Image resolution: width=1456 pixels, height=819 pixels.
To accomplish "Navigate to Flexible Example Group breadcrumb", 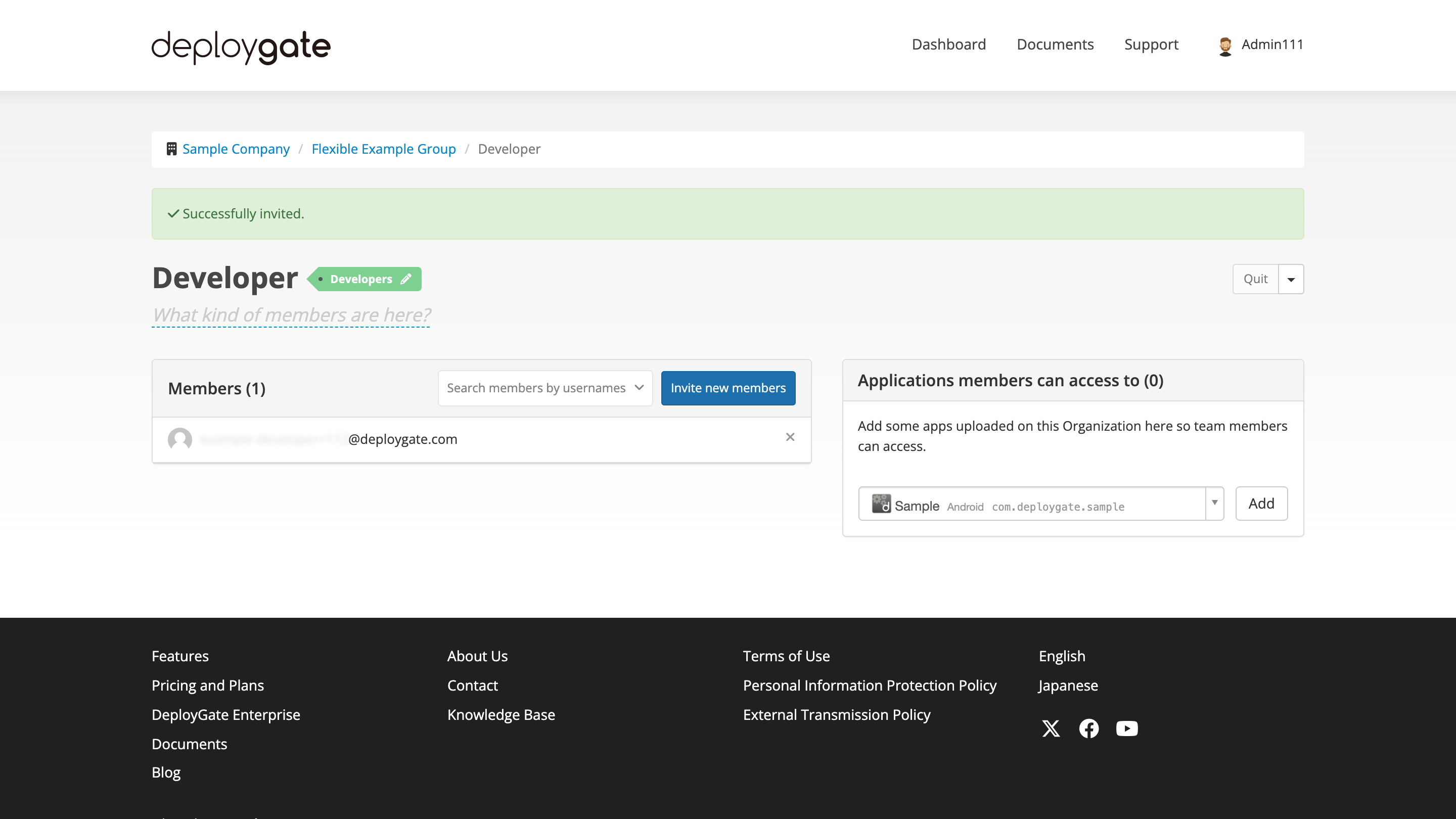I will (384, 148).
